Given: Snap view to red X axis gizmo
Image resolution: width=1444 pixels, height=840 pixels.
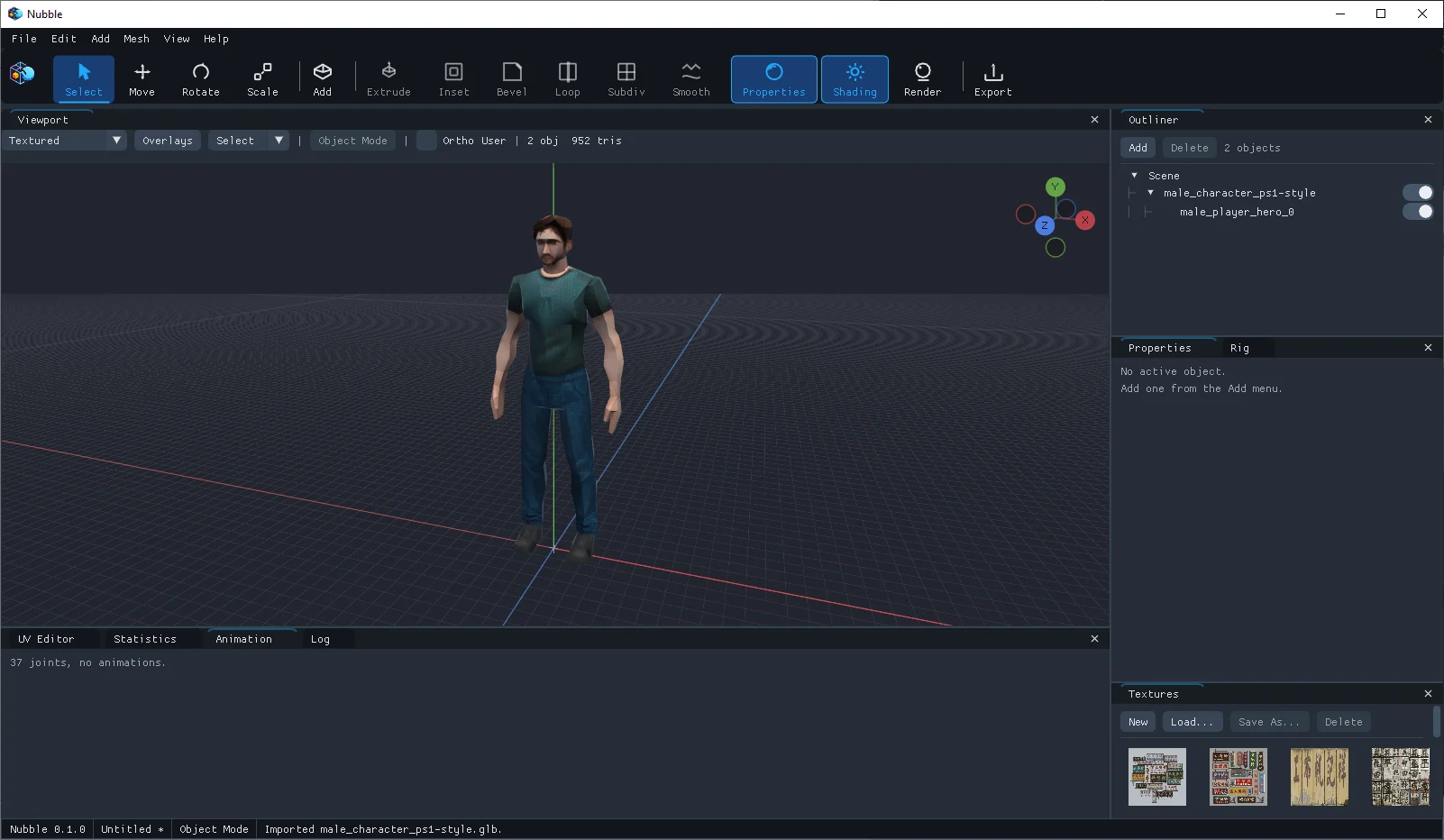Looking at the screenshot, I should tap(1085, 220).
